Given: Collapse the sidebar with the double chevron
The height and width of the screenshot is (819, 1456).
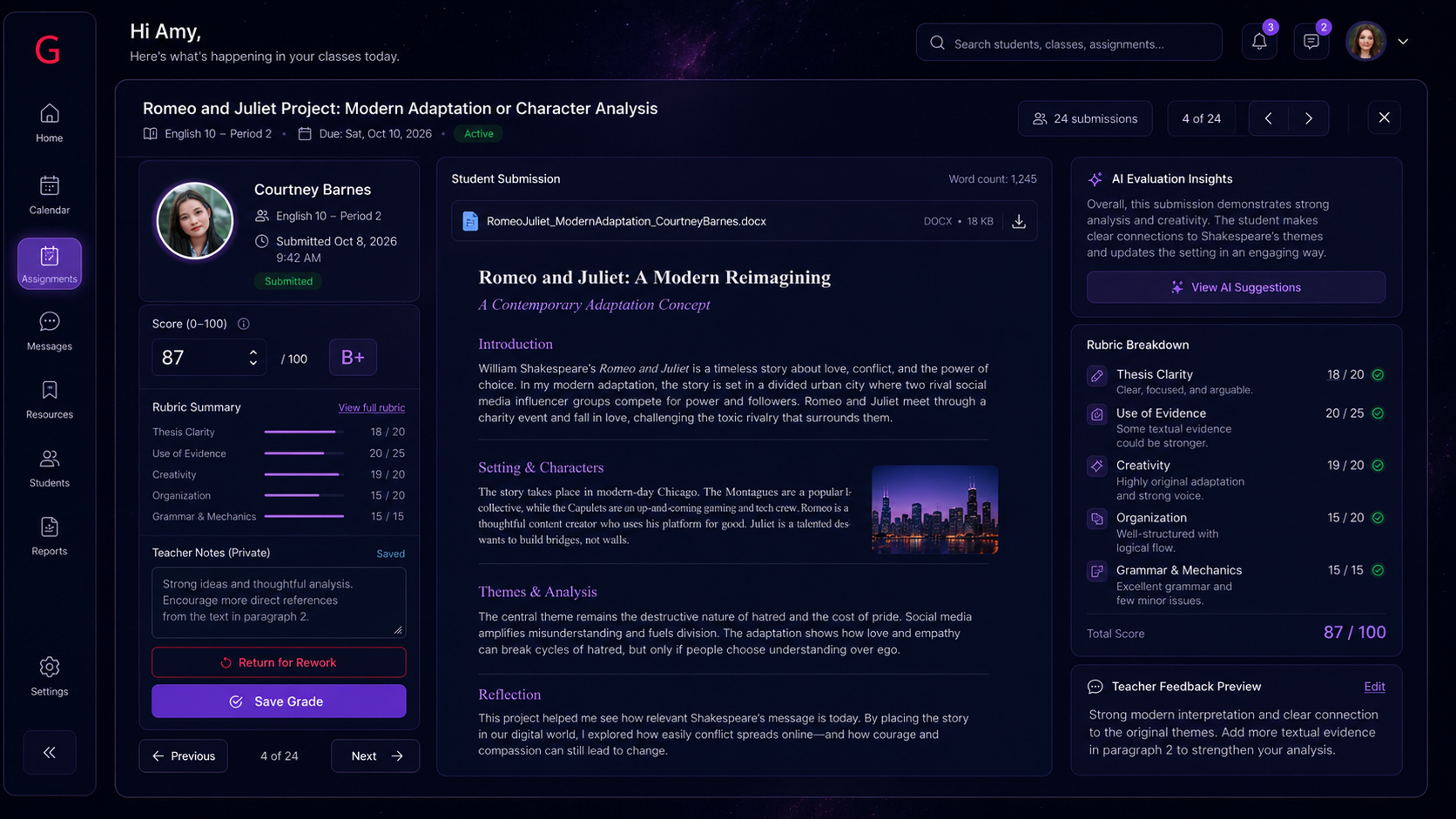Looking at the screenshot, I should (x=50, y=752).
